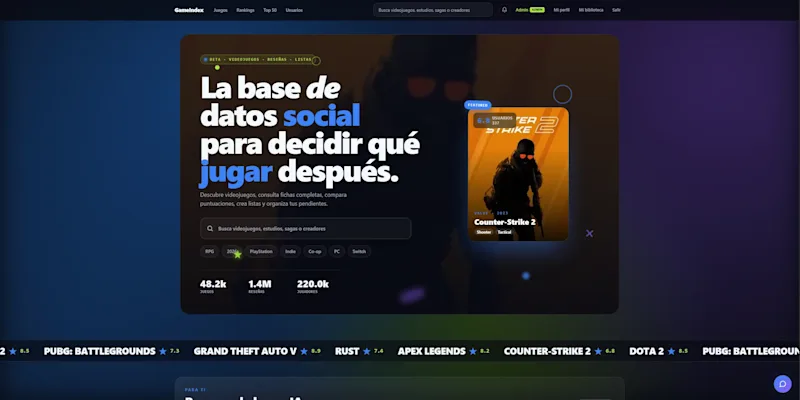
Task: Select the Switch filter chip
Action: point(359,251)
